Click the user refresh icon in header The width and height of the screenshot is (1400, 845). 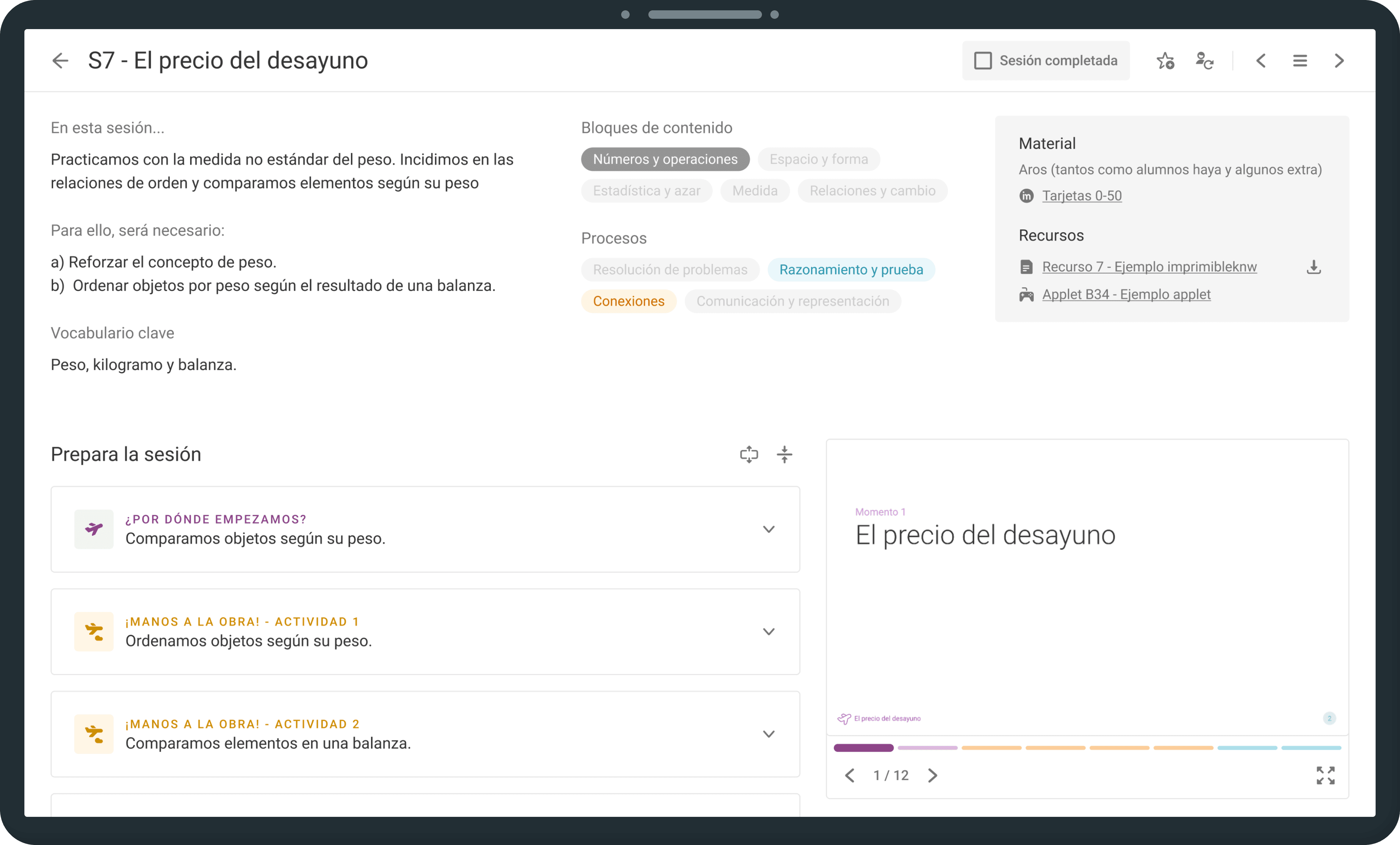pos(1204,60)
